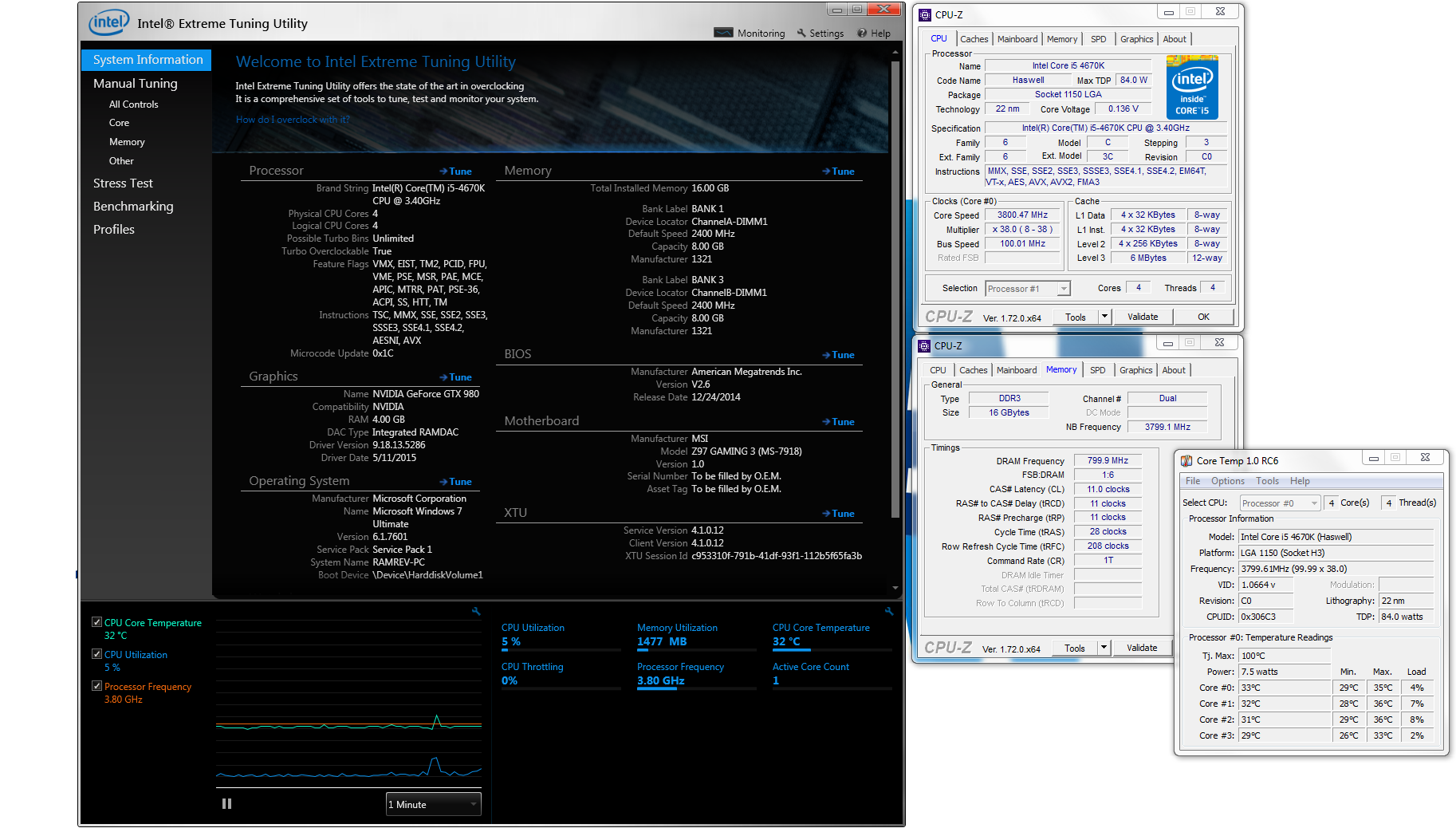The height and width of the screenshot is (828, 1456).
Task: Open the Options menu in Core Temp
Action: point(1227,481)
